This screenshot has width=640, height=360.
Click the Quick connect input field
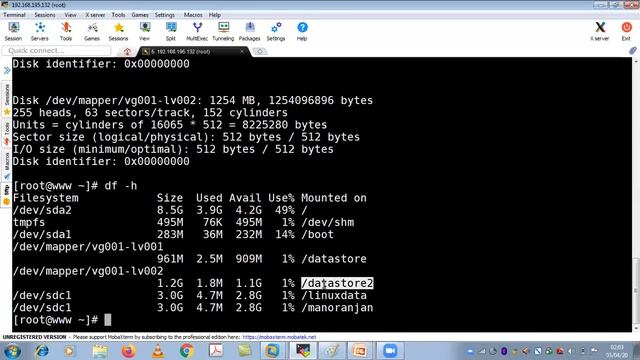[56, 51]
